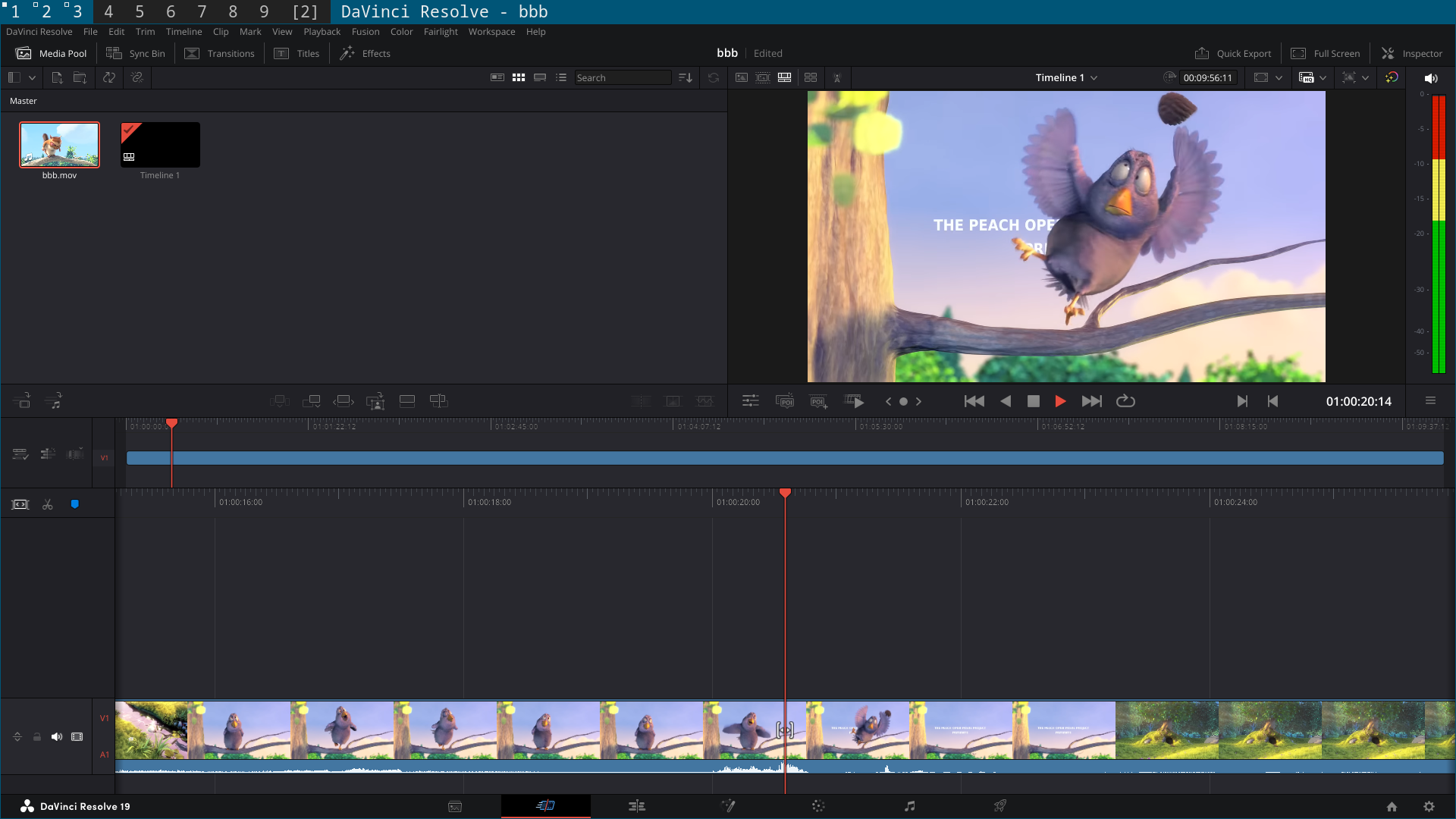The width and height of the screenshot is (1456, 819).
Task: Open the viewer options hamburger menu
Action: point(1430,400)
